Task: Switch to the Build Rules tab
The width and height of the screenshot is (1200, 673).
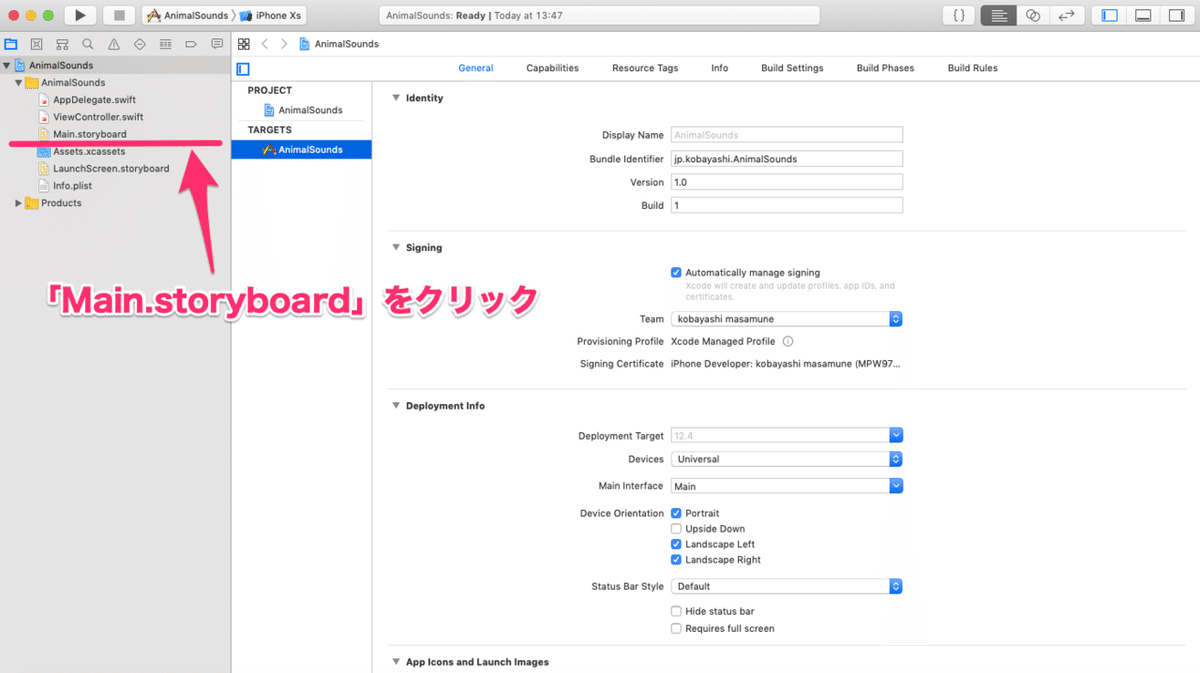Action: click(973, 68)
